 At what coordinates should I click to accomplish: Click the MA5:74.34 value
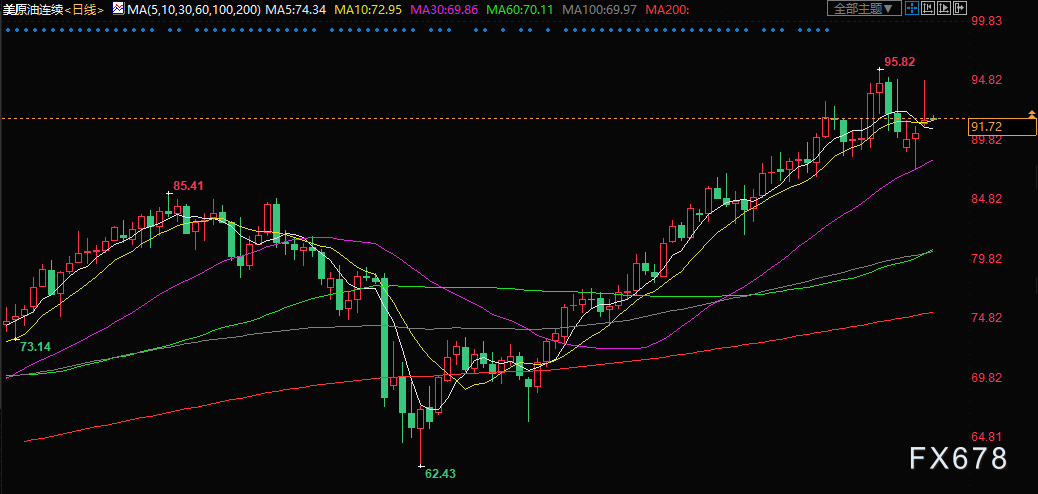coord(296,9)
